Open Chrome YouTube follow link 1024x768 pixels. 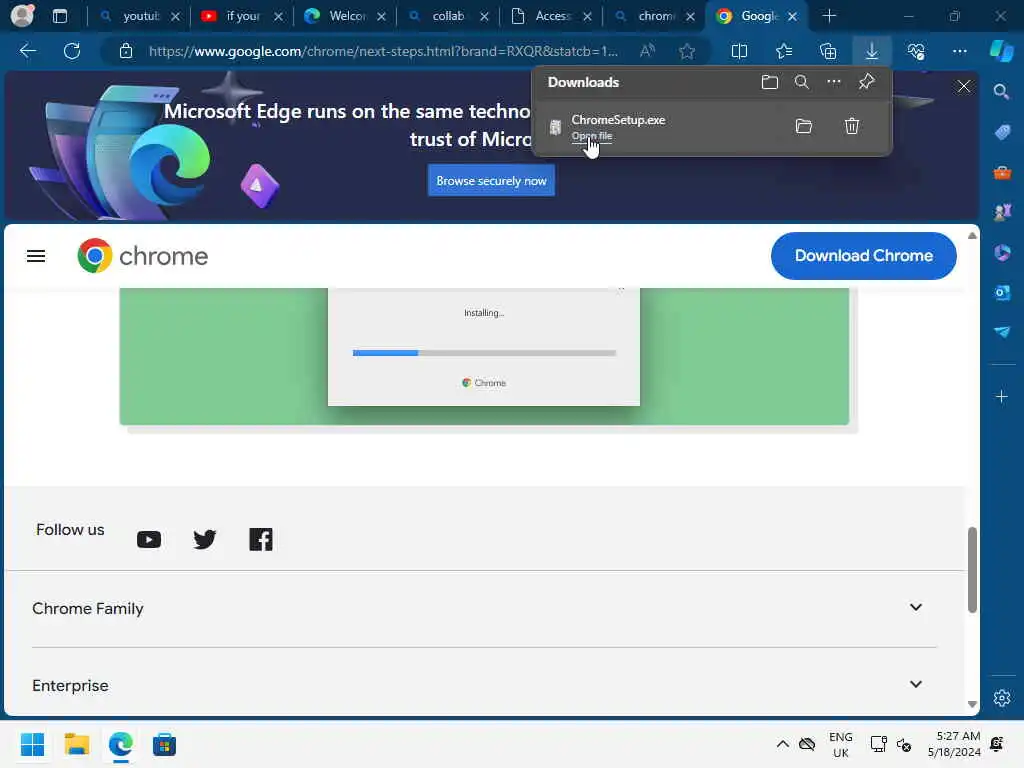point(149,539)
